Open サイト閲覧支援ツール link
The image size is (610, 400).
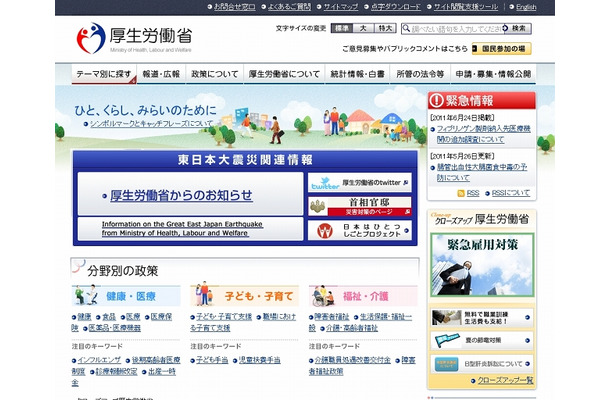[x=465, y=7]
